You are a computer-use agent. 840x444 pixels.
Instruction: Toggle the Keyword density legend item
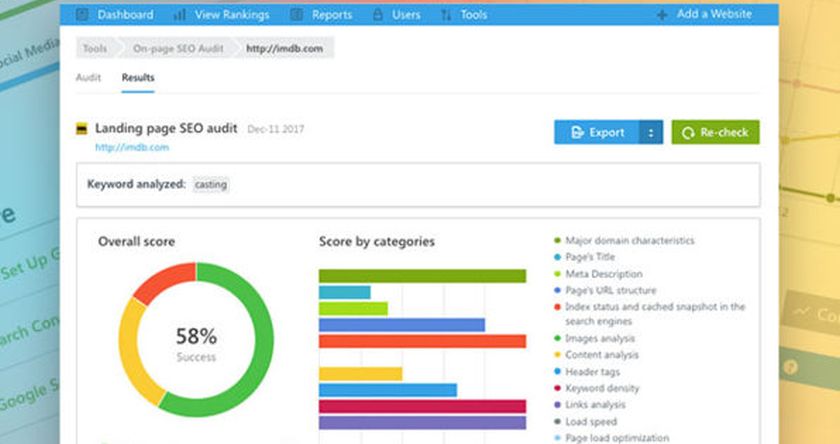tap(596, 388)
